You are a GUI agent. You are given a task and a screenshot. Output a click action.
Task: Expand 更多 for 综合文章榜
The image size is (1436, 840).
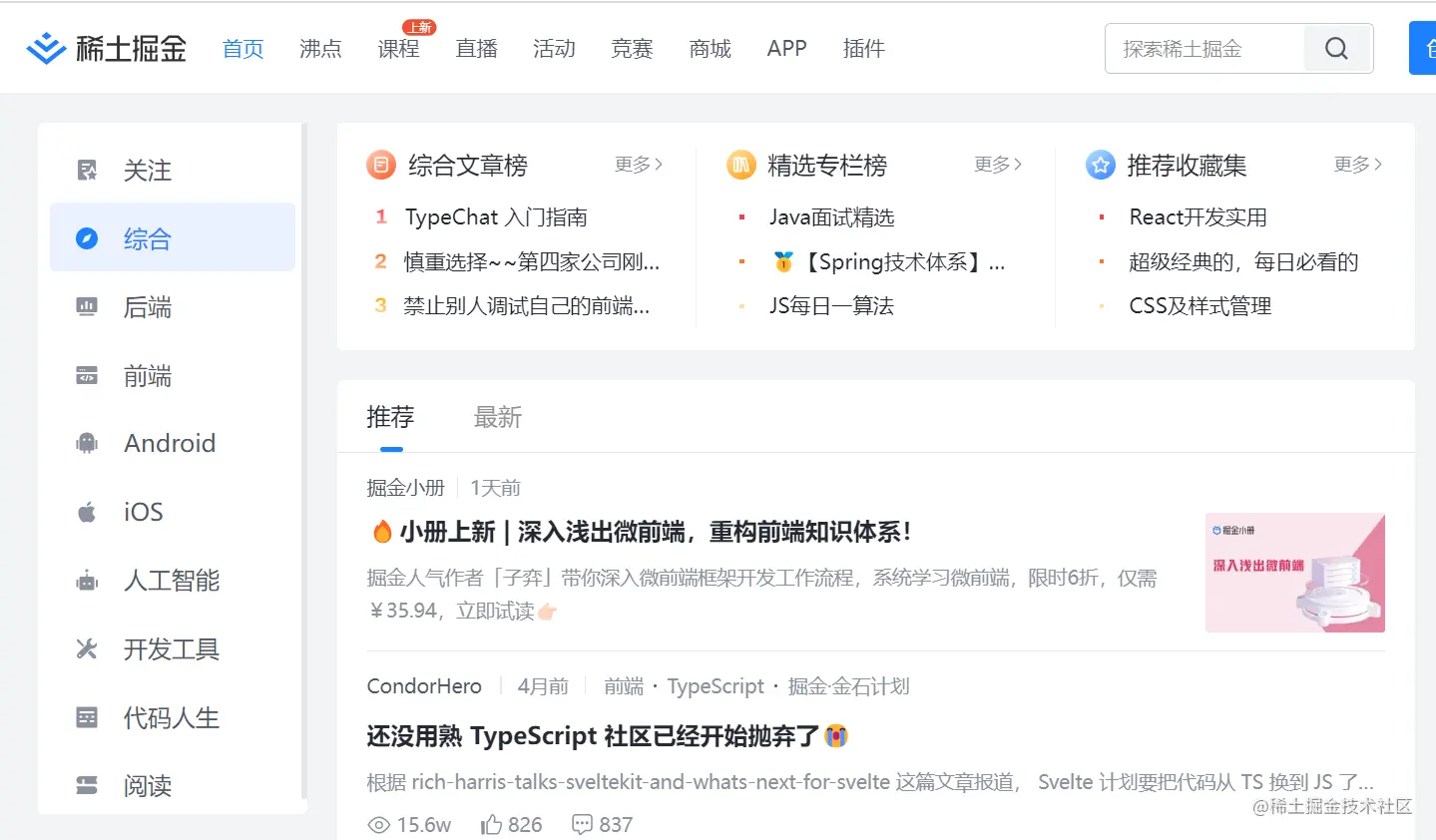click(639, 166)
